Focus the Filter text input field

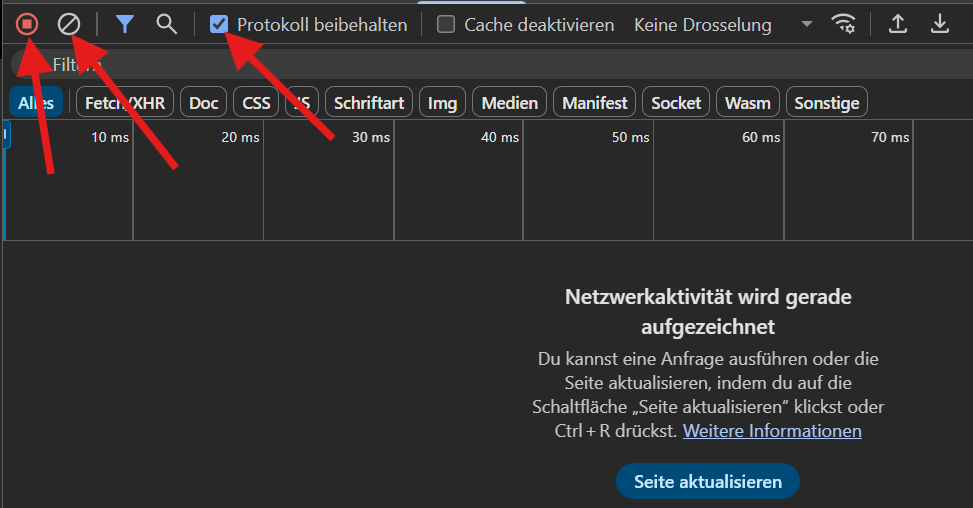pos(491,65)
